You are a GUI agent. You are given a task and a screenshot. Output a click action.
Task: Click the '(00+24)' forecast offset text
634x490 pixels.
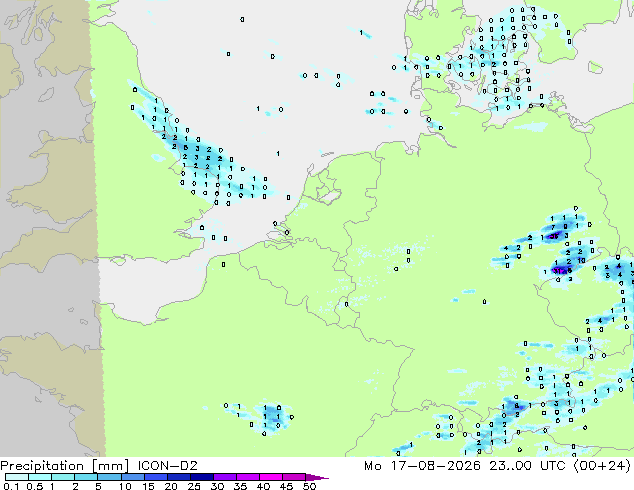pos(602,466)
